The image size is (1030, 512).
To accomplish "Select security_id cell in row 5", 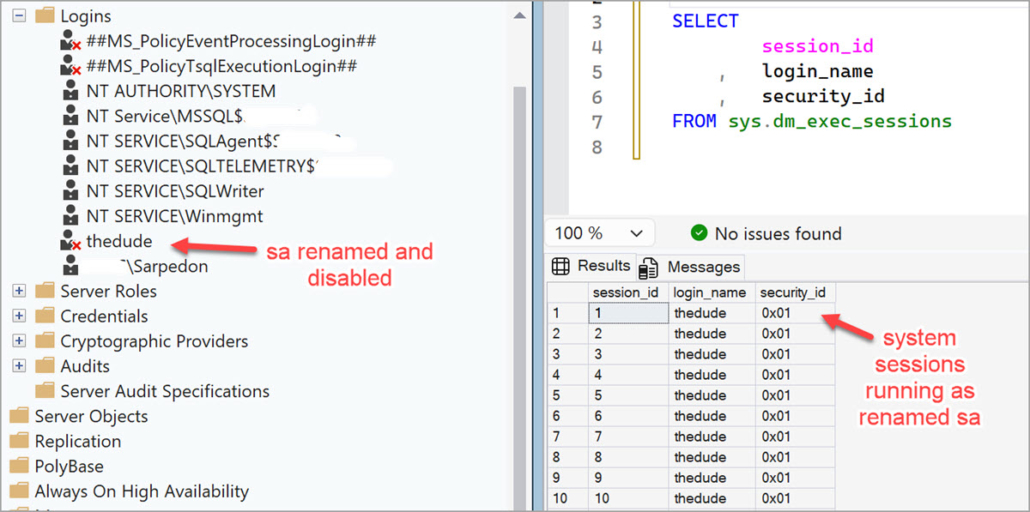I will (x=795, y=395).
